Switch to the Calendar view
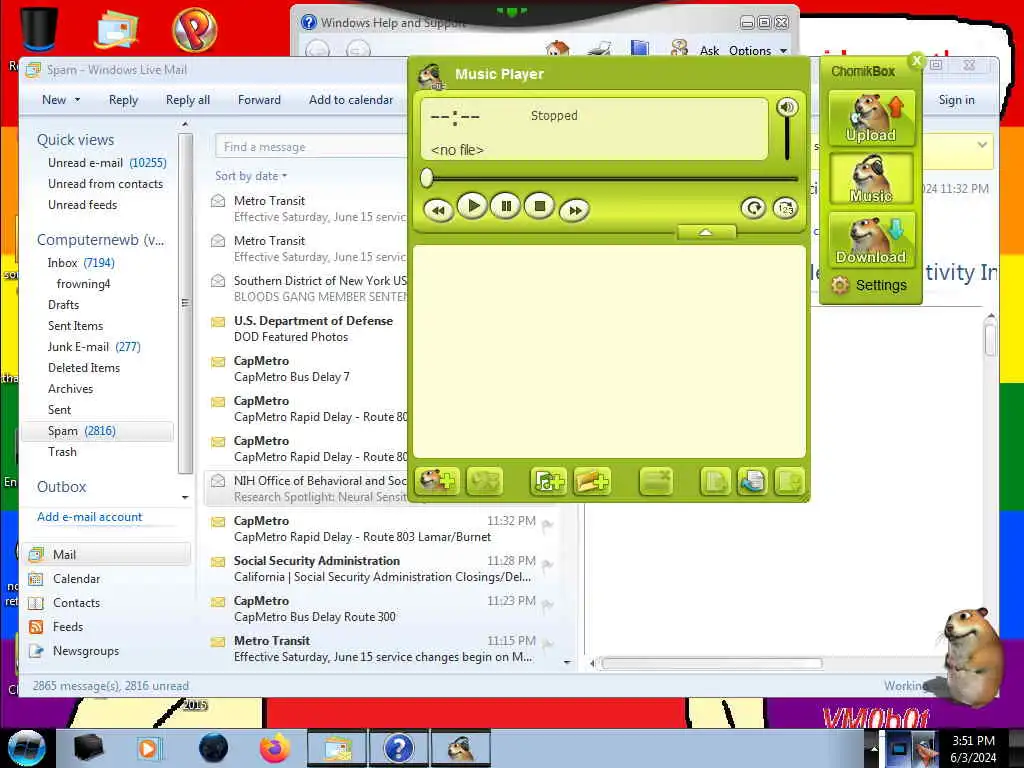 (x=76, y=579)
